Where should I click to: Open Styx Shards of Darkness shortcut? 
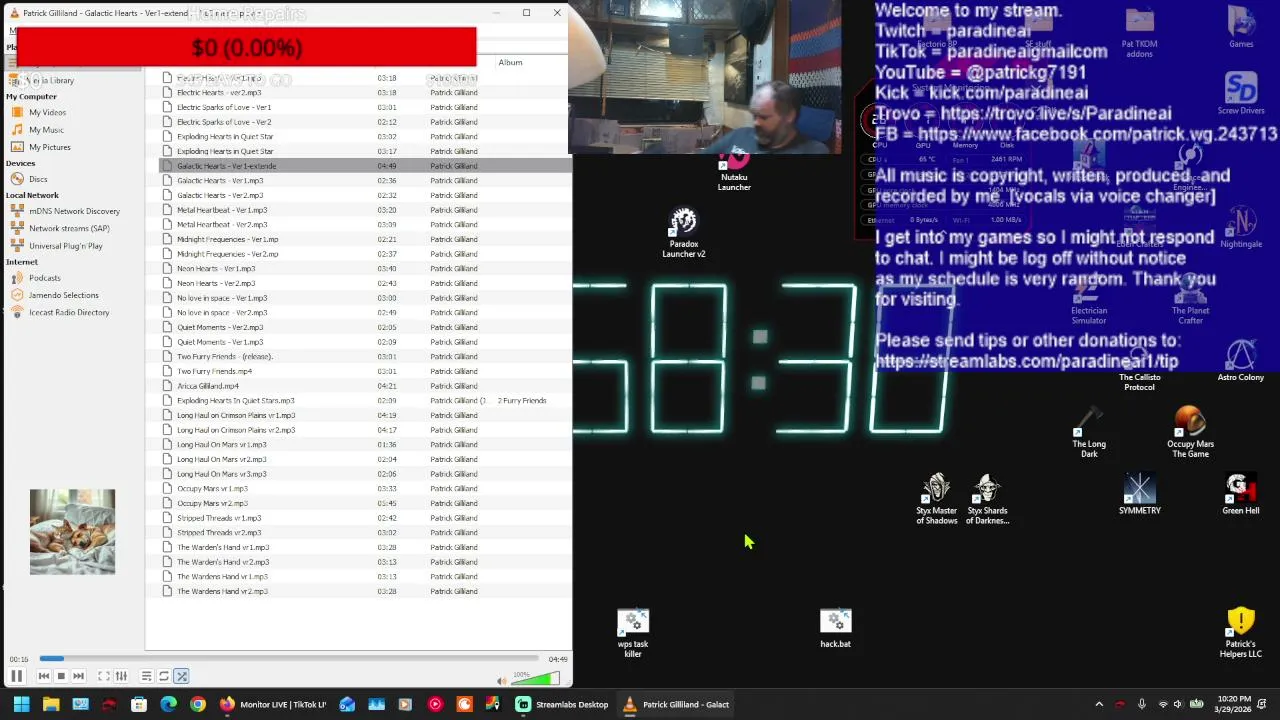987,499
